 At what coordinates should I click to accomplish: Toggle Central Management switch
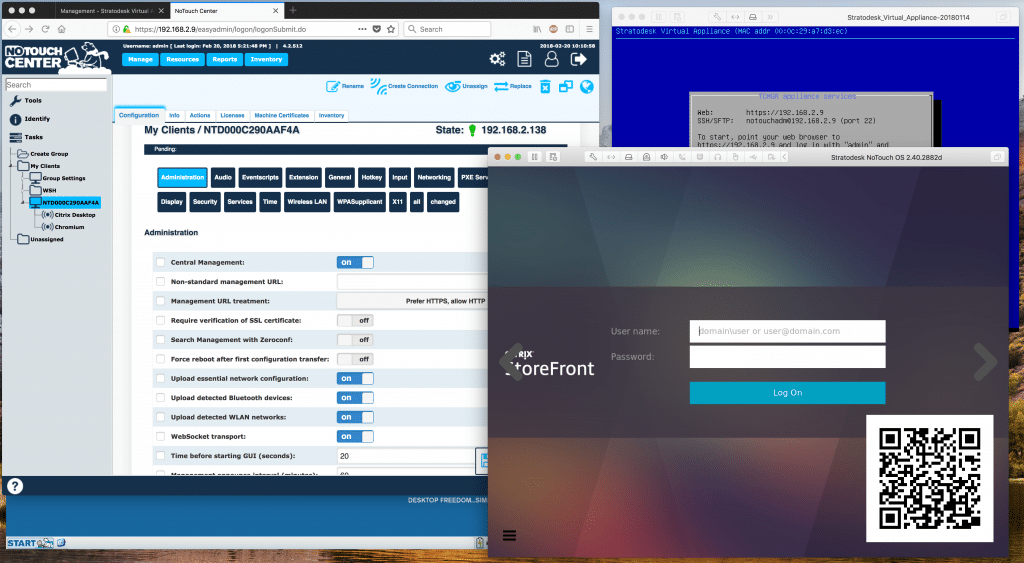[x=355, y=263]
